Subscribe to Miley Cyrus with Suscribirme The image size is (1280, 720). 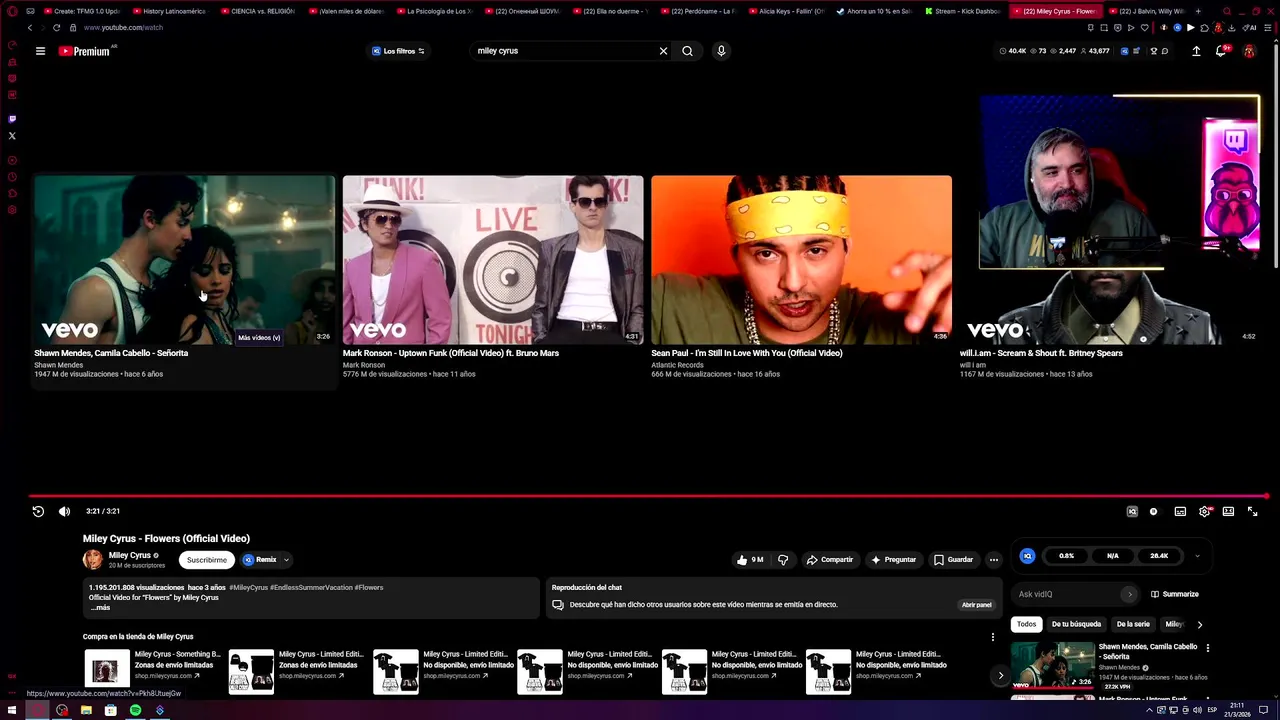pyautogui.click(x=207, y=560)
